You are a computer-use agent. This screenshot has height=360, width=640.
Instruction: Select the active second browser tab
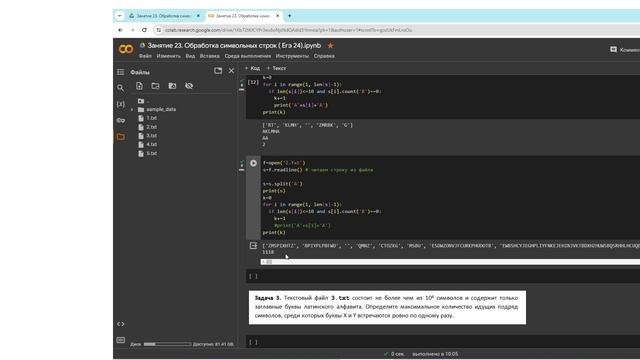[x=243, y=16]
